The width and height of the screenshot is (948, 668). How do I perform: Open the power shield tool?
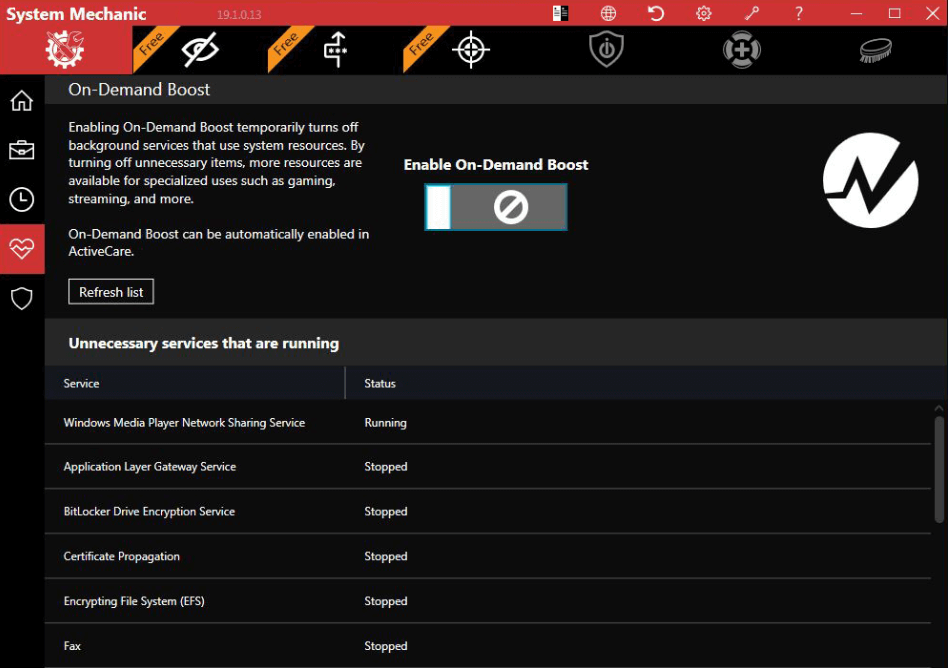606,50
